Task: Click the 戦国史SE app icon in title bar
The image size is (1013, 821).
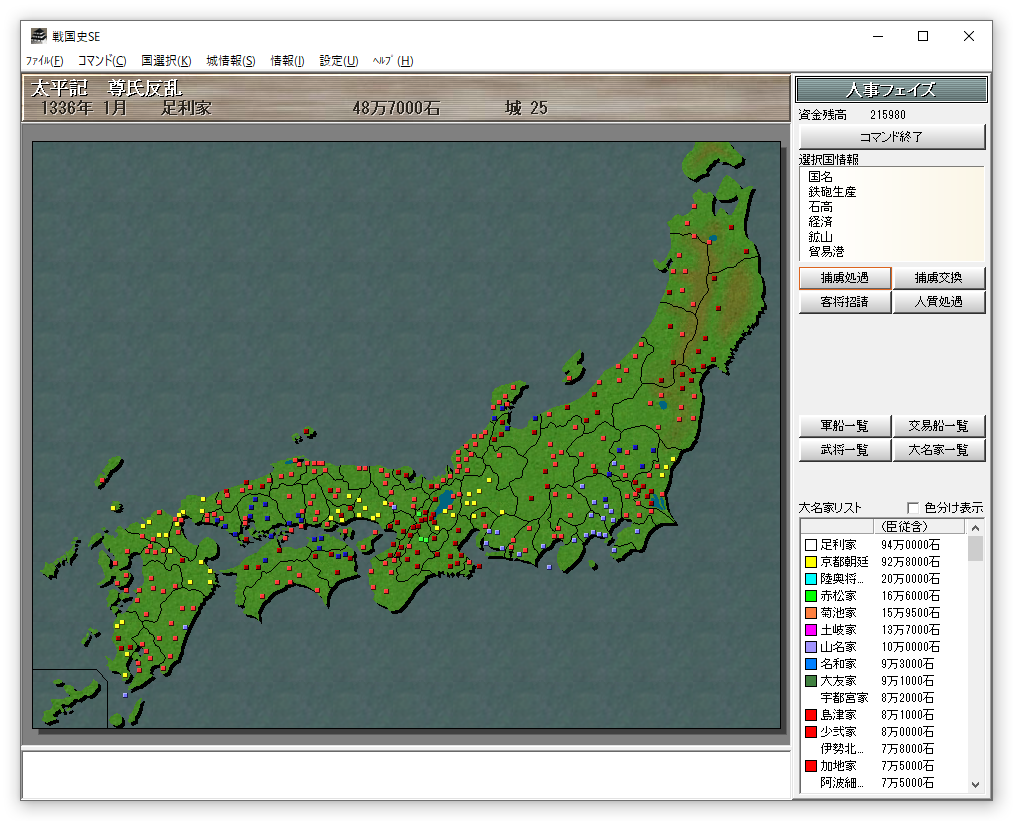Action: [38, 36]
